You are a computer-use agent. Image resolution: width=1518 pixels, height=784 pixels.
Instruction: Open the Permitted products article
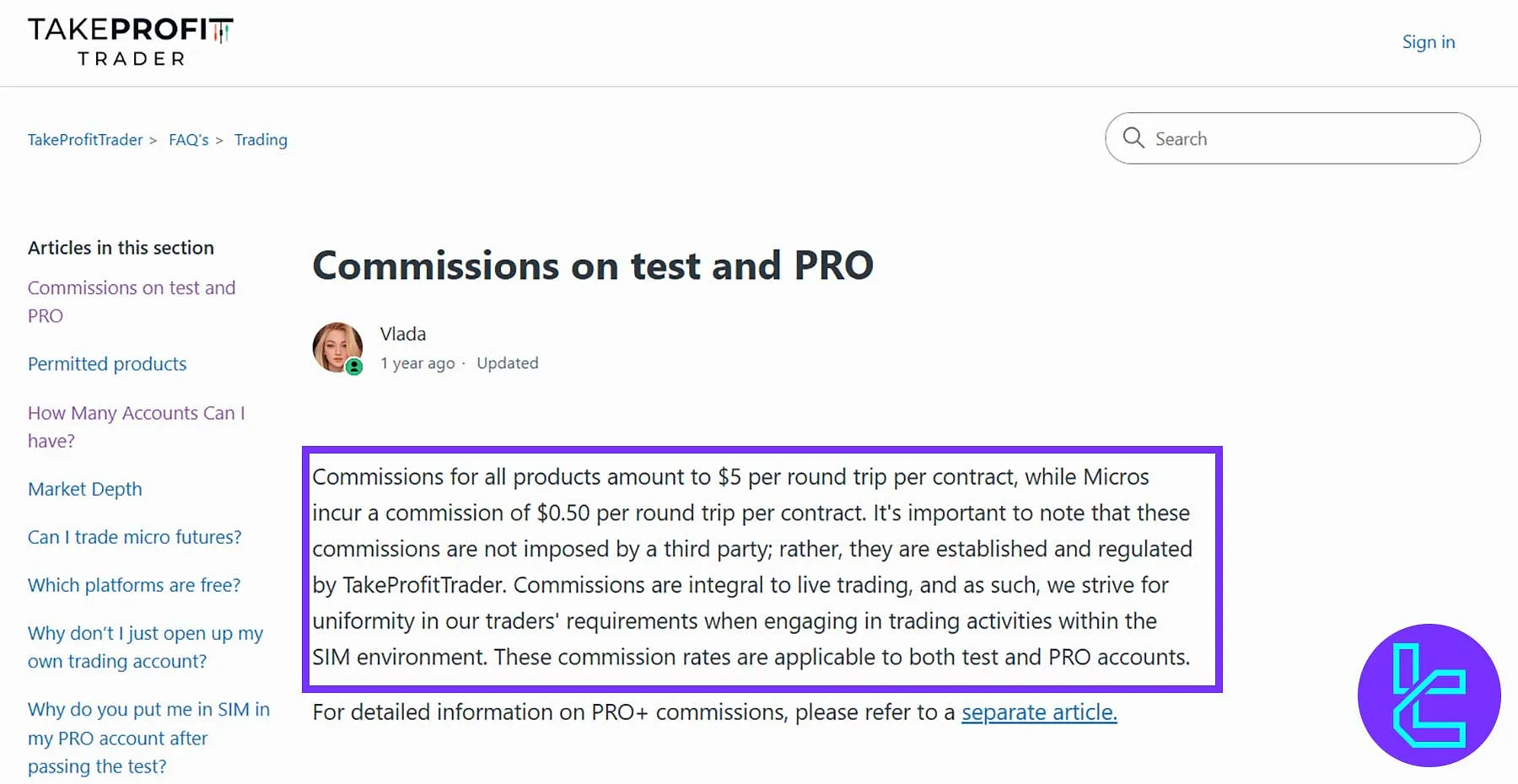107,363
